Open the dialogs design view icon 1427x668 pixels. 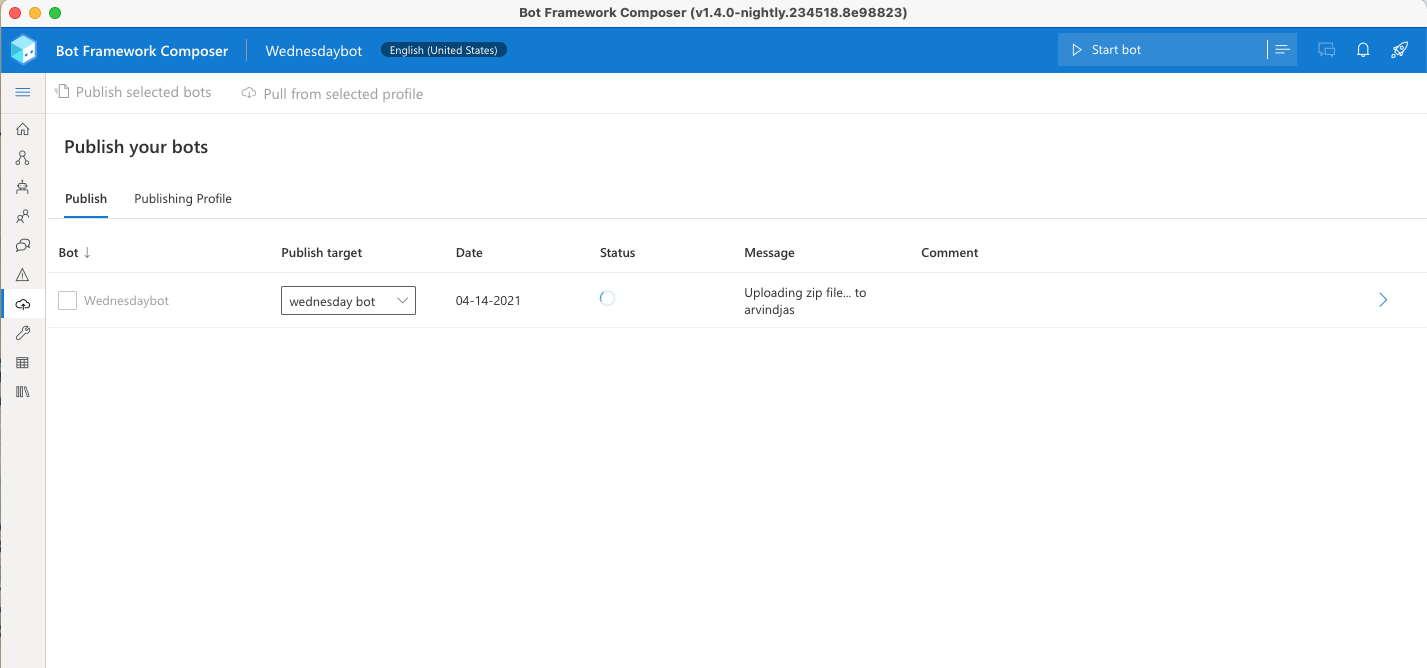pos(22,158)
